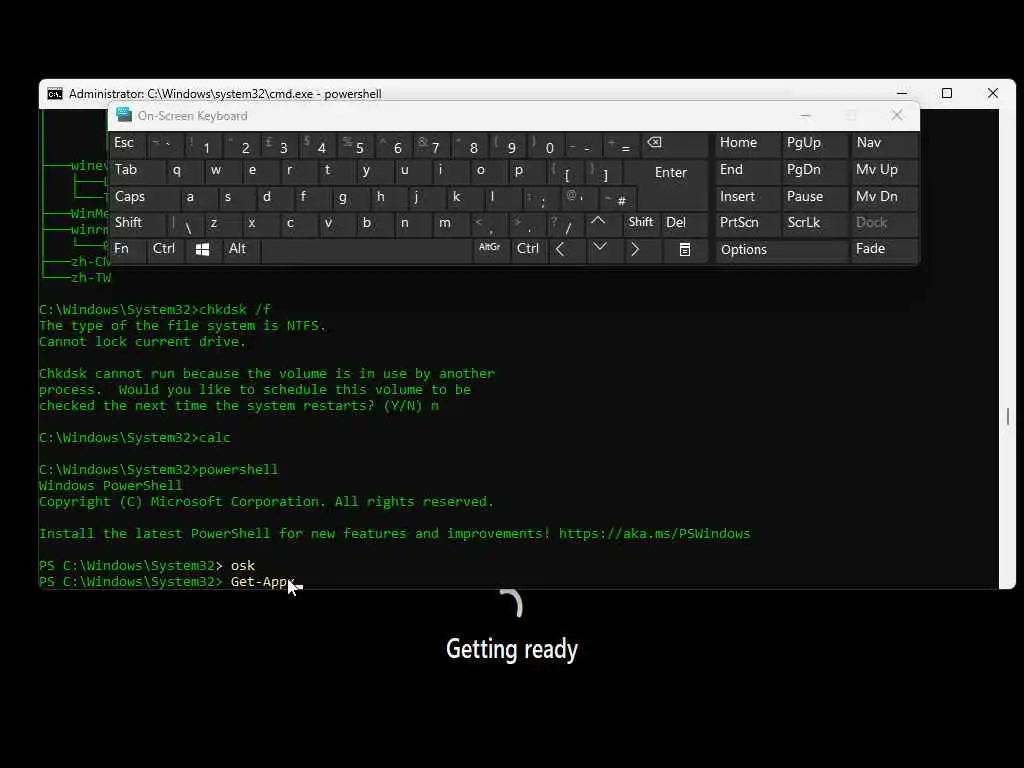The image size is (1024, 768).
Task: Click the cmd.exe title bar icon
Action: (x=55, y=94)
